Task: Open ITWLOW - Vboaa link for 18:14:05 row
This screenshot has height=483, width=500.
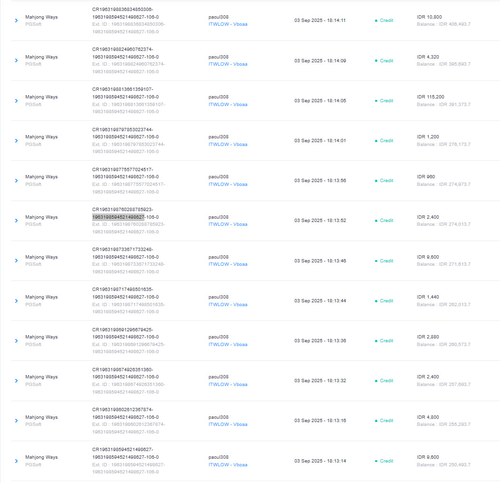Action: tap(228, 104)
